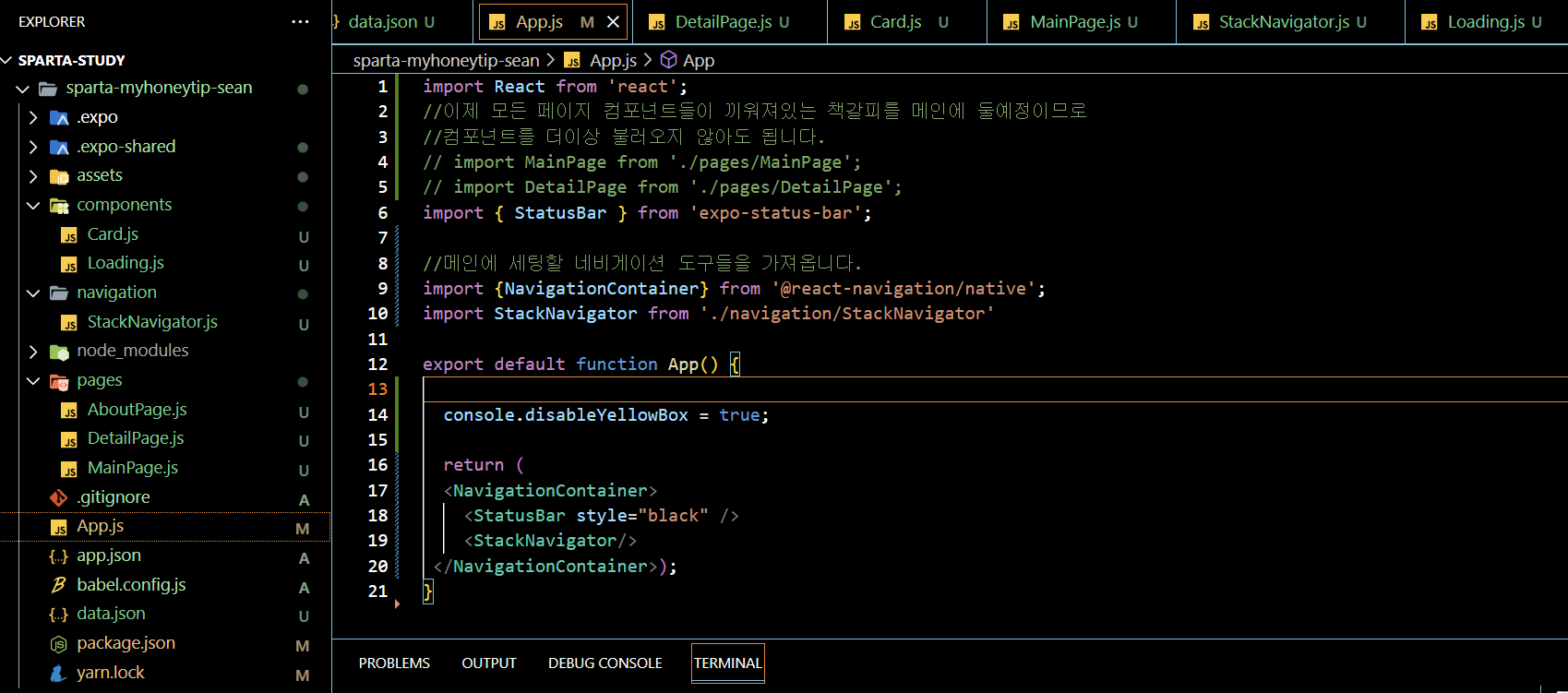Image resolution: width=1568 pixels, height=693 pixels.
Task: Click the App symbol icon in breadcrumb
Action: pos(669,60)
